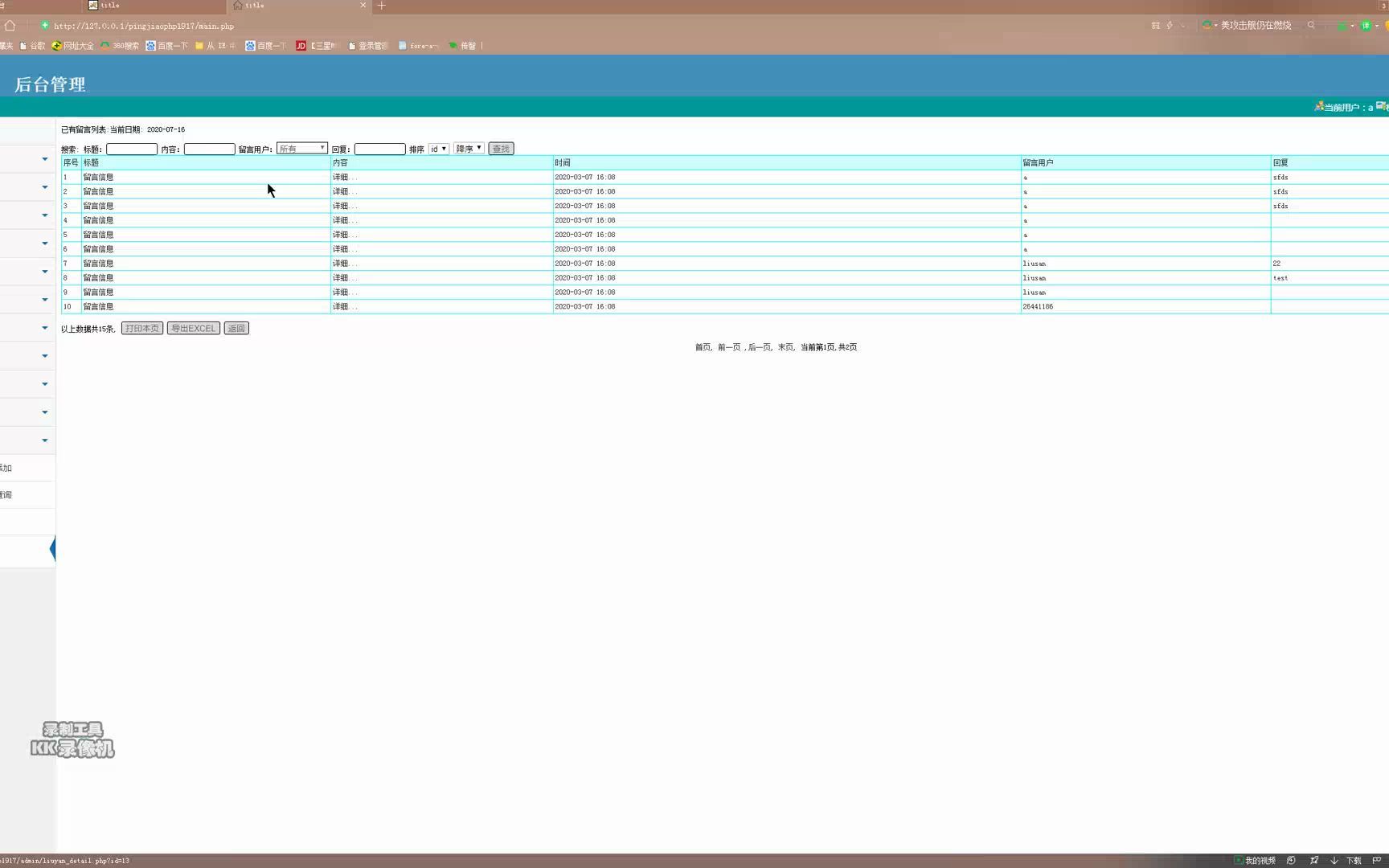Click the magnifier search icon in toolbar
The width and height of the screenshot is (1389, 868).
[x=1311, y=26]
